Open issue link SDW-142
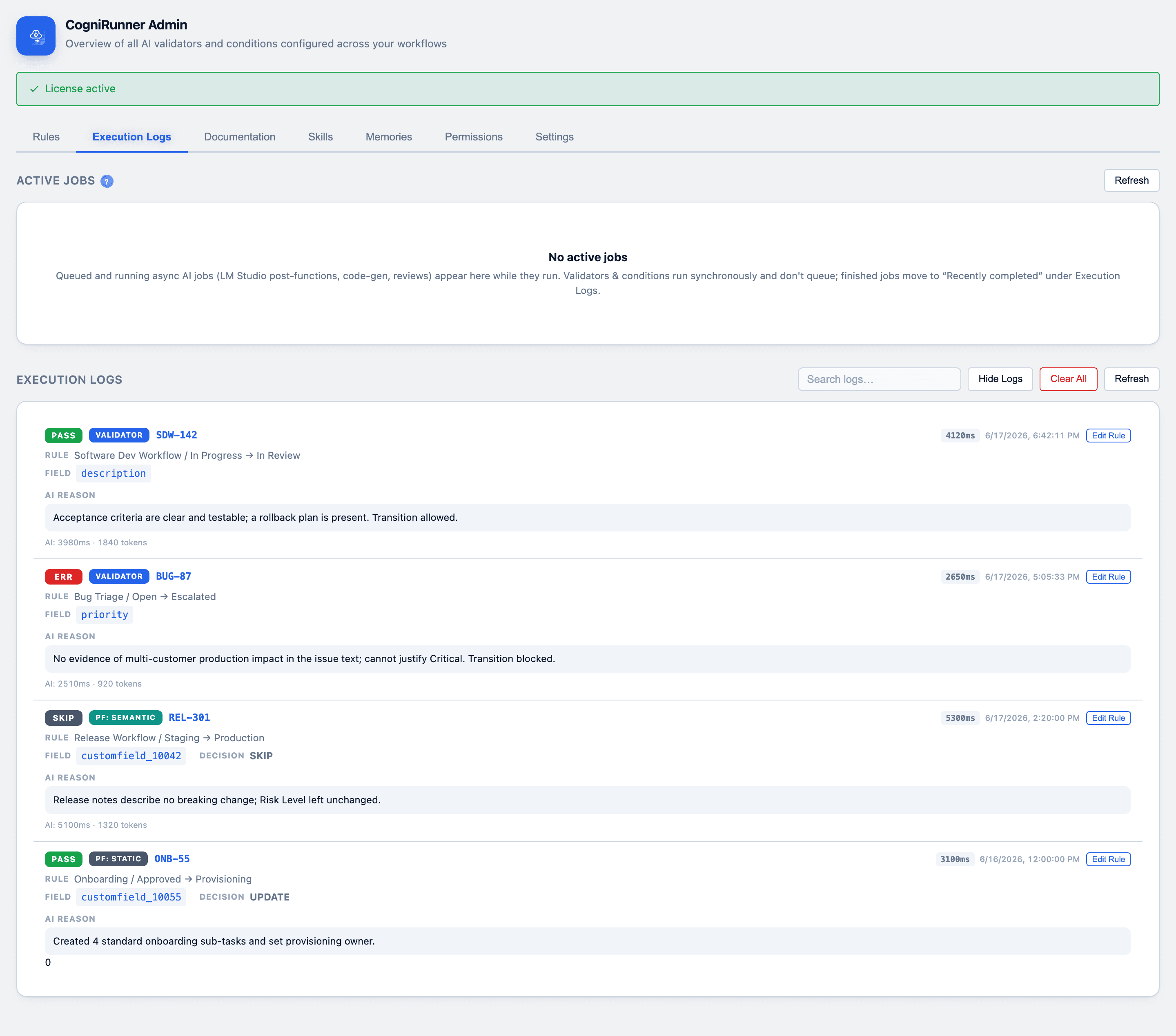The height and width of the screenshot is (1036, 1176). click(177, 436)
